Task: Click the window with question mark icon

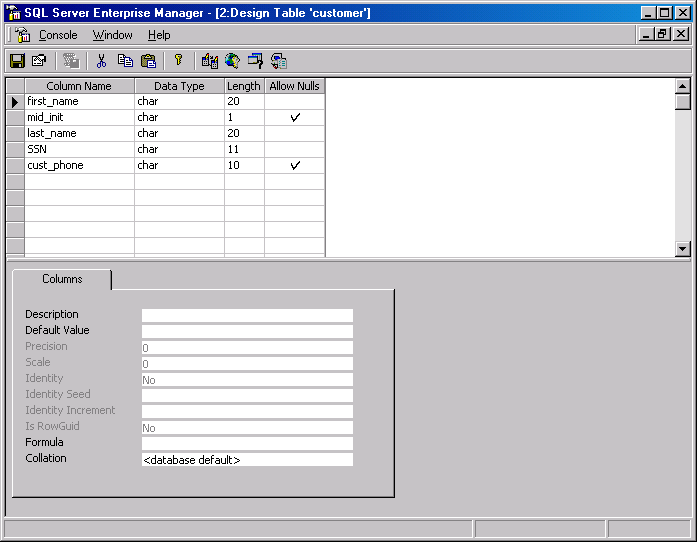Action: 255,61
